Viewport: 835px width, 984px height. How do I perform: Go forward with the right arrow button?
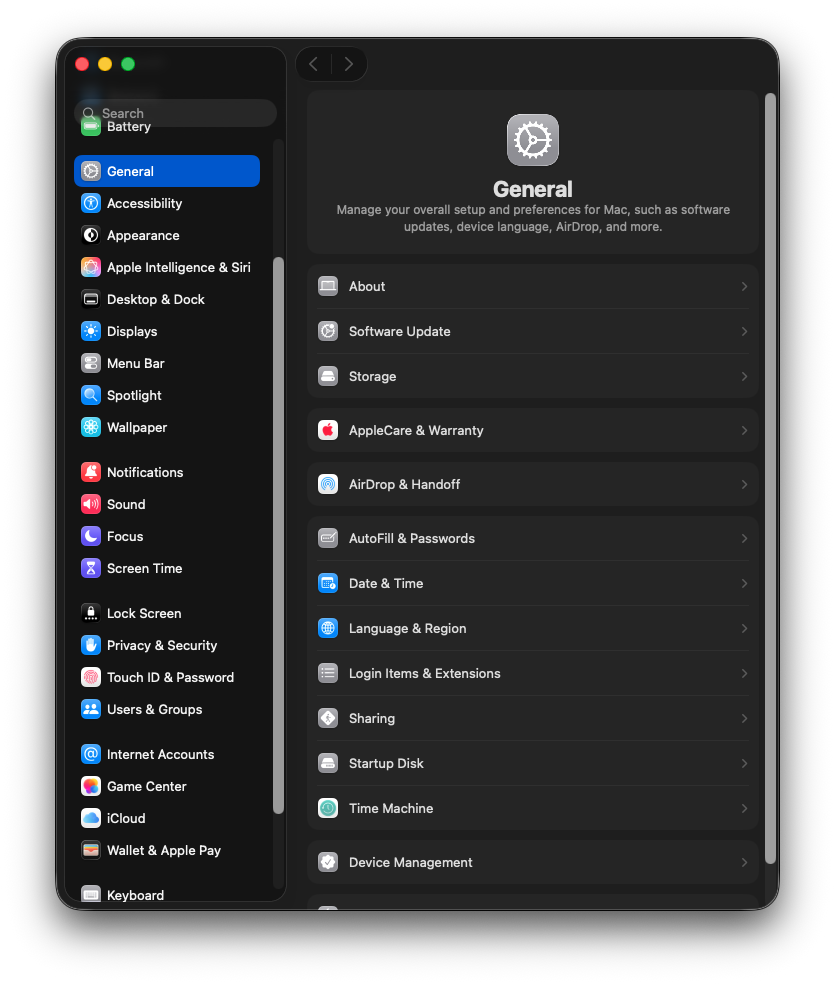coord(349,64)
